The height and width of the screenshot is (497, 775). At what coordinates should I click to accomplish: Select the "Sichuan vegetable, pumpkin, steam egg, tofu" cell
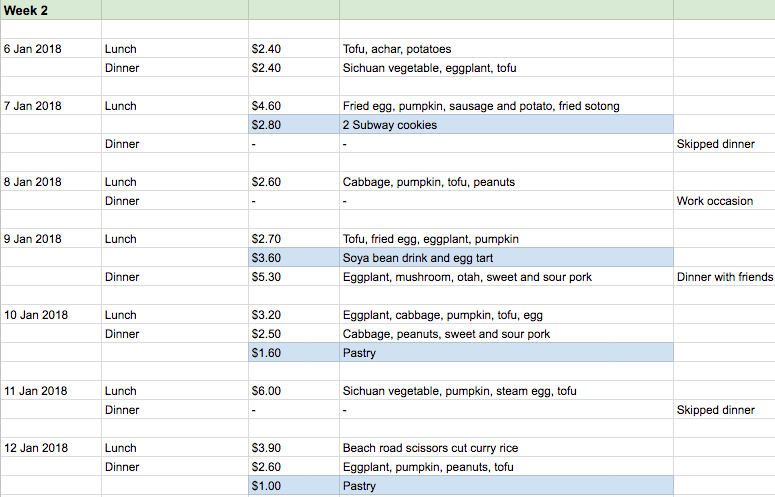click(505, 391)
